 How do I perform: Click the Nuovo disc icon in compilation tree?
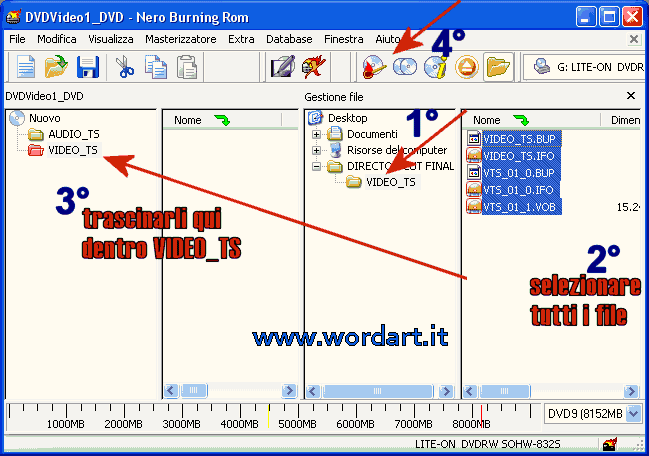point(17,118)
